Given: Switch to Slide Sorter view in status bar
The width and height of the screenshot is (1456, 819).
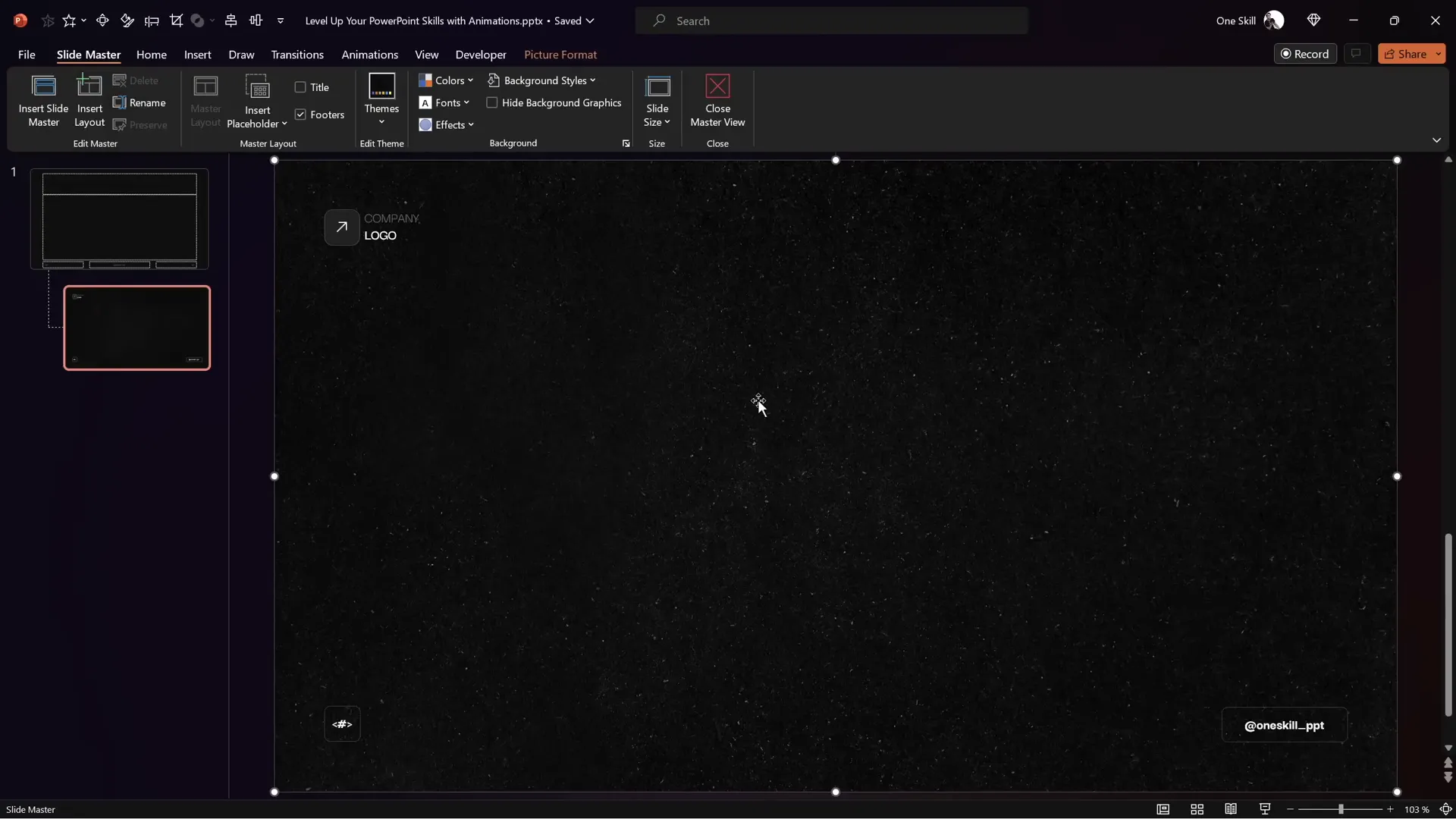Looking at the screenshot, I should click(x=1197, y=809).
